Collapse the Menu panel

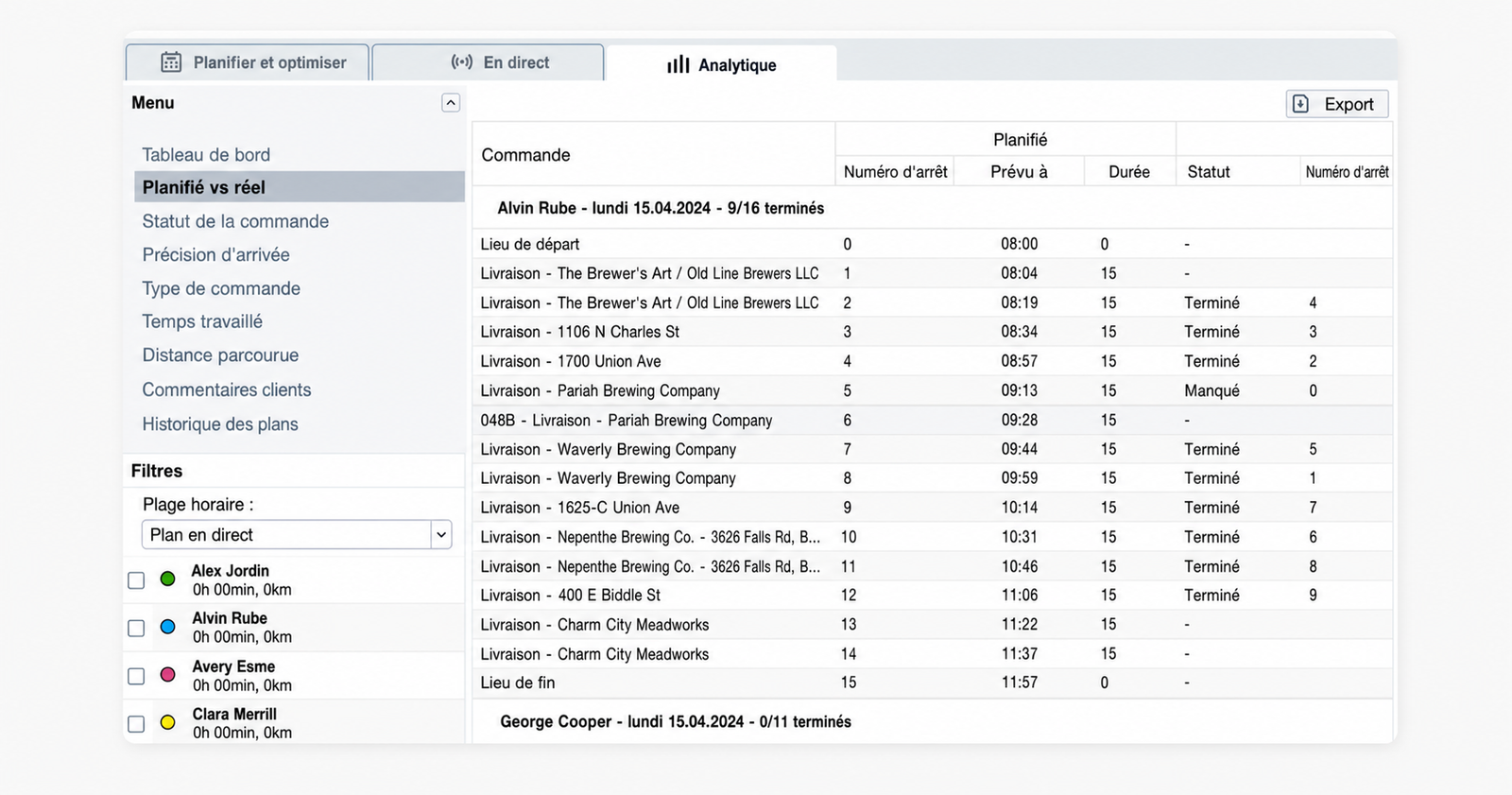(451, 103)
